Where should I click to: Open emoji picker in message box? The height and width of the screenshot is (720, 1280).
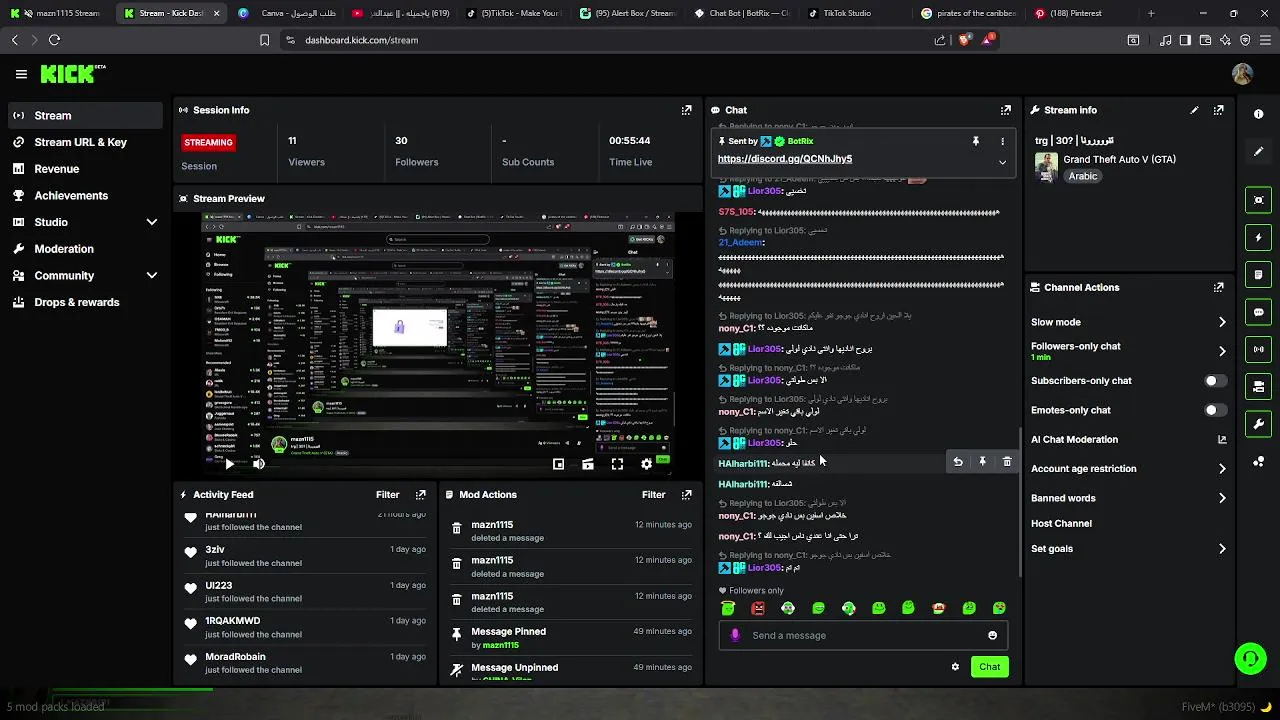(992, 635)
